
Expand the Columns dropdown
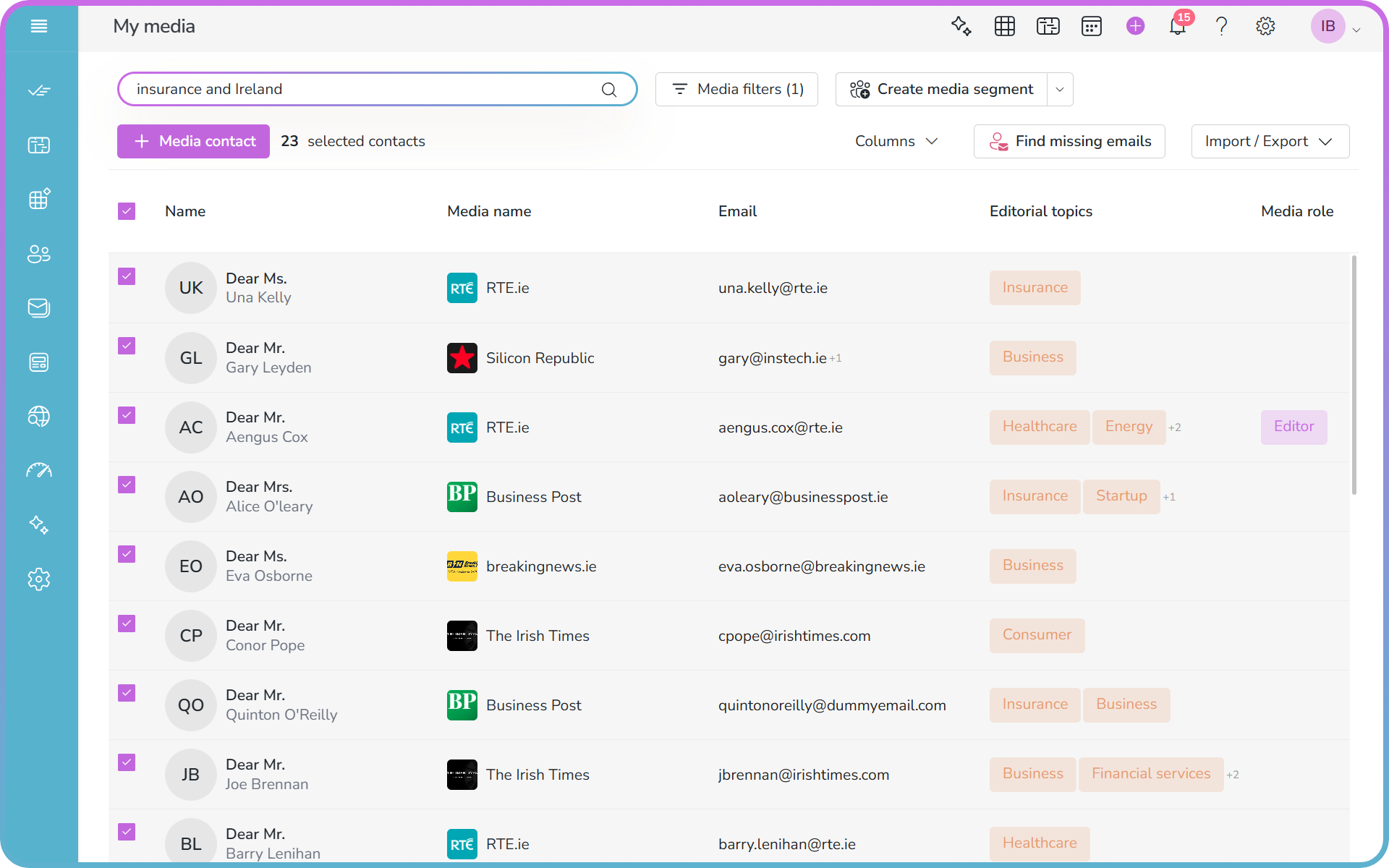point(896,141)
